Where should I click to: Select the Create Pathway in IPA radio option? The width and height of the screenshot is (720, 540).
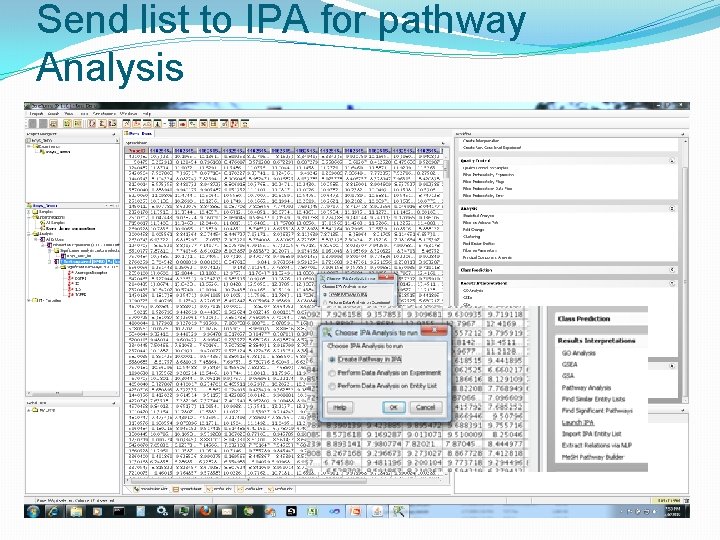(365, 360)
